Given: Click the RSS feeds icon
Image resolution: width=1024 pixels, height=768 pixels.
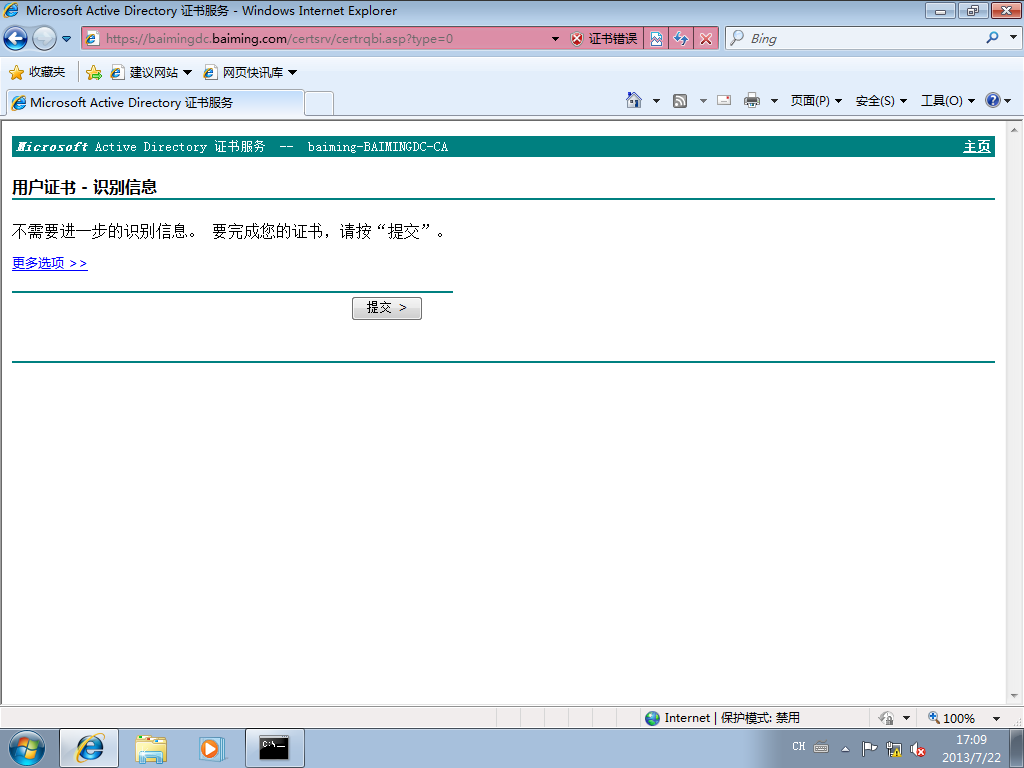Looking at the screenshot, I should 680,101.
